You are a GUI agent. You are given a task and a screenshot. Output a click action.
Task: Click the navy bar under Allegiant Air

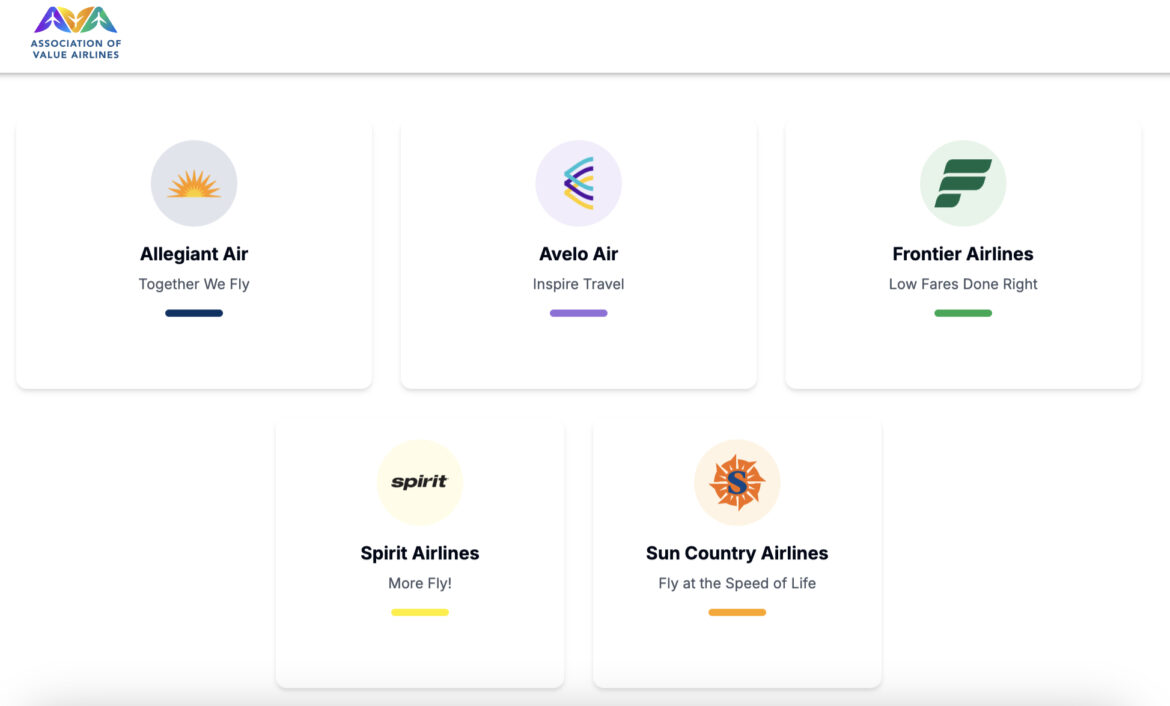pyautogui.click(x=194, y=313)
